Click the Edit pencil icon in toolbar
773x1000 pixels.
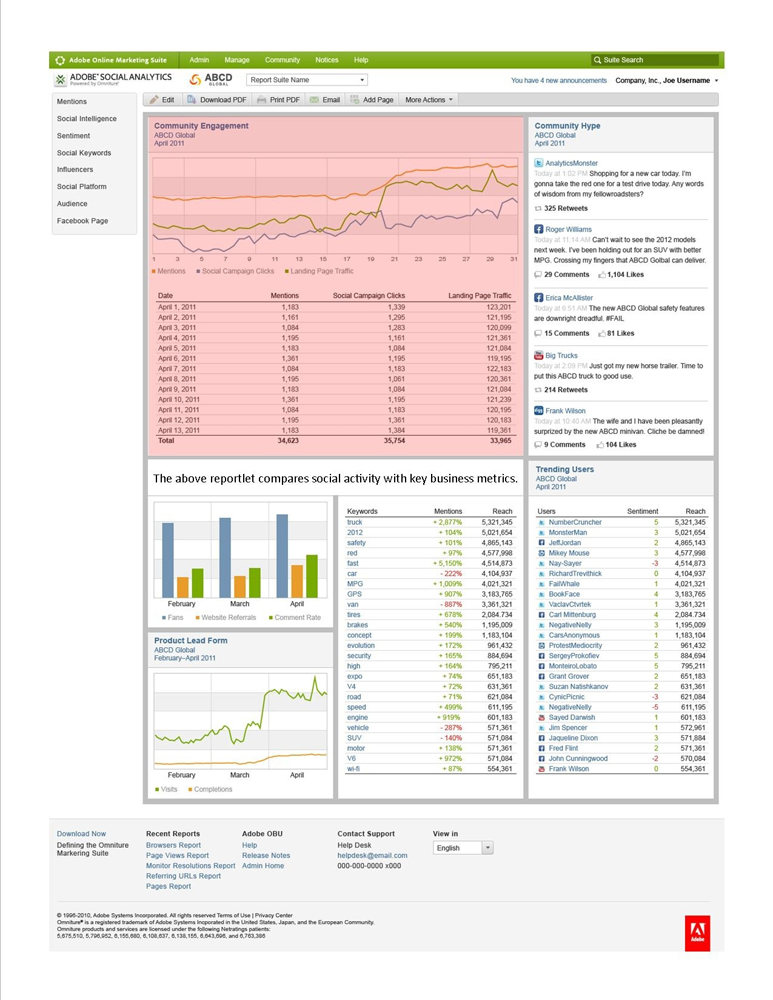(154, 99)
